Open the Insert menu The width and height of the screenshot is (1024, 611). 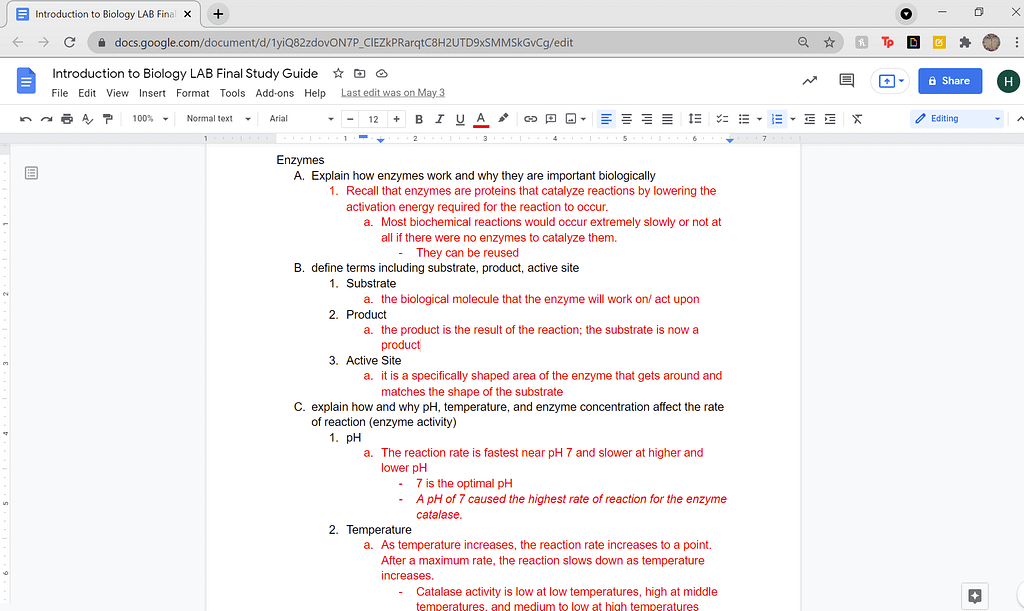[152, 93]
